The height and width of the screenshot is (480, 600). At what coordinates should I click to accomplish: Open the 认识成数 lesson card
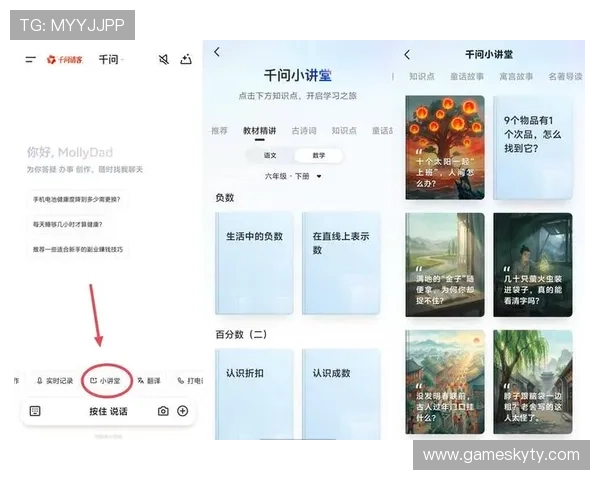pos(341,394)
